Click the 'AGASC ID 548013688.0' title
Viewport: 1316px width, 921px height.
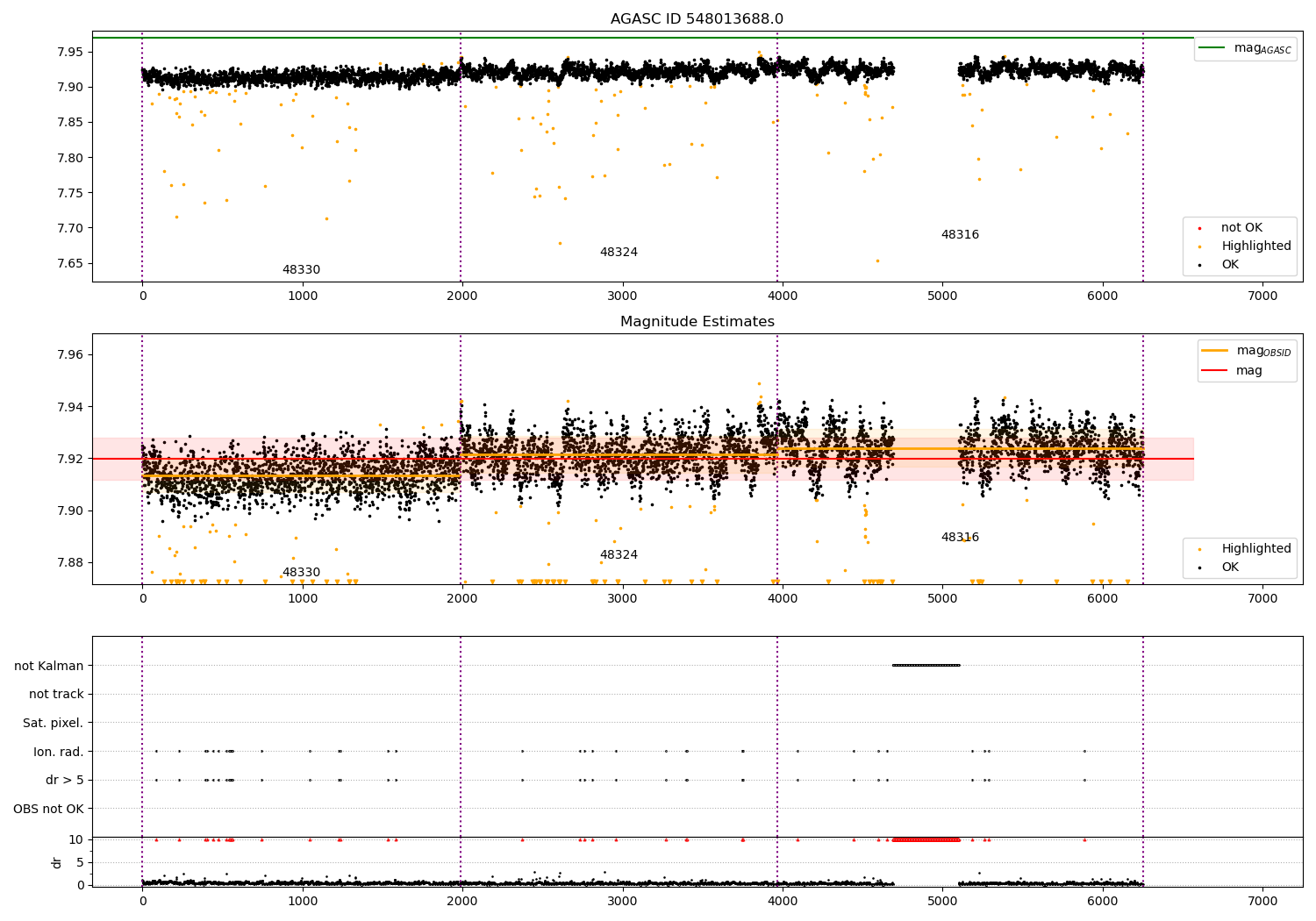click(697, 19)
